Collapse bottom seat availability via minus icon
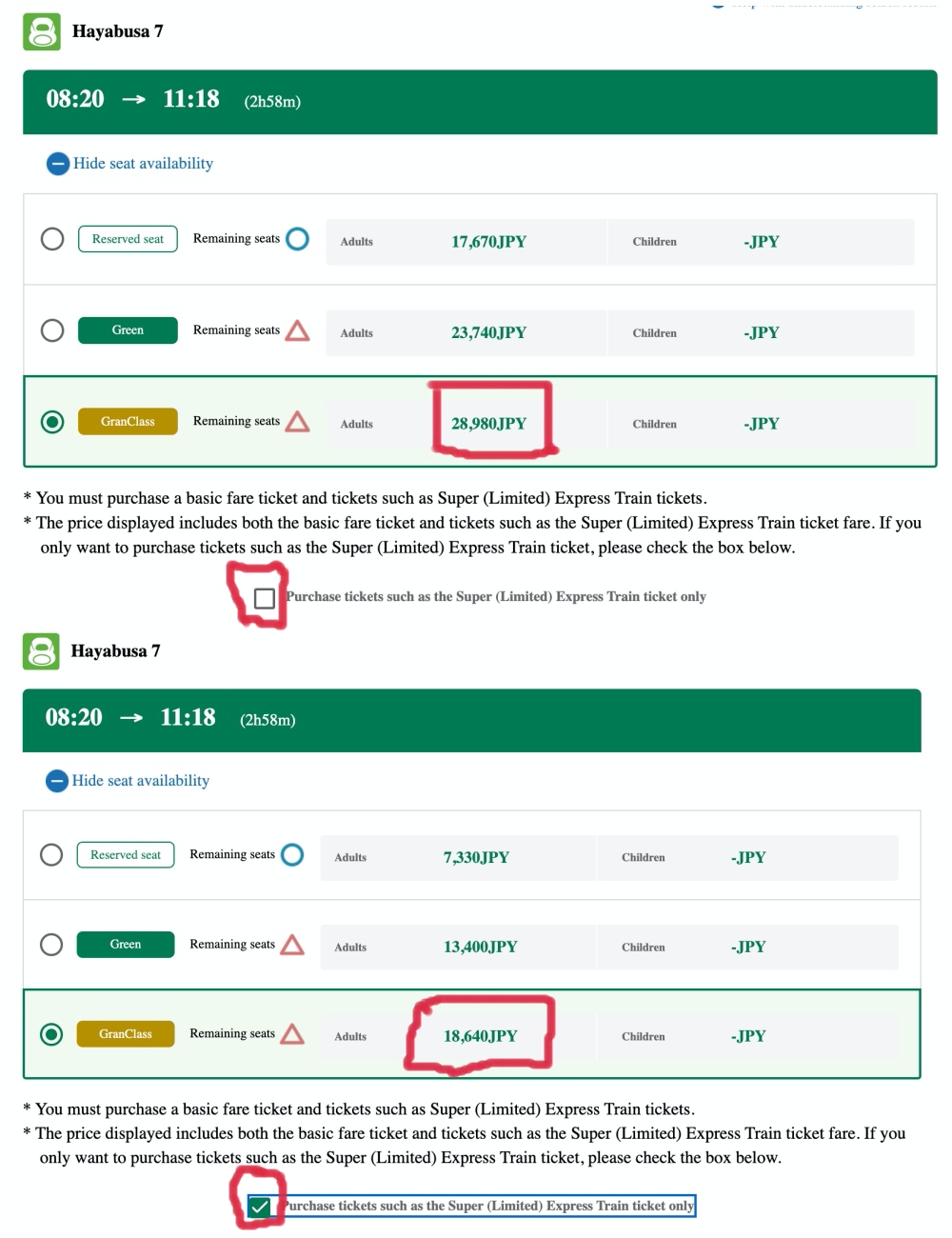The height and width of the screenshot is (1238, 952). pos(57,781)
